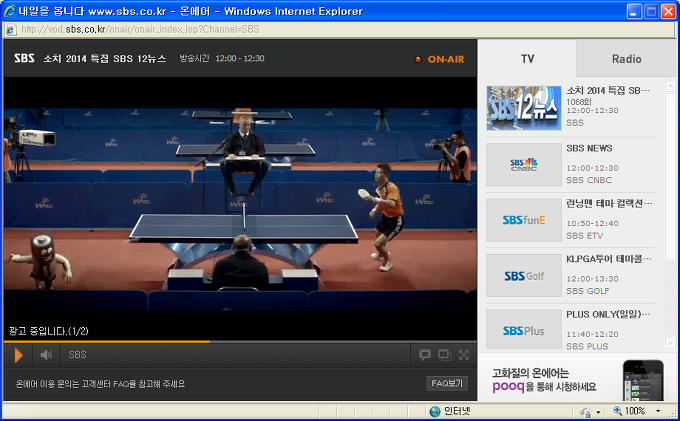
Task: Click the page icon in address bar
Action: [11, 29]
